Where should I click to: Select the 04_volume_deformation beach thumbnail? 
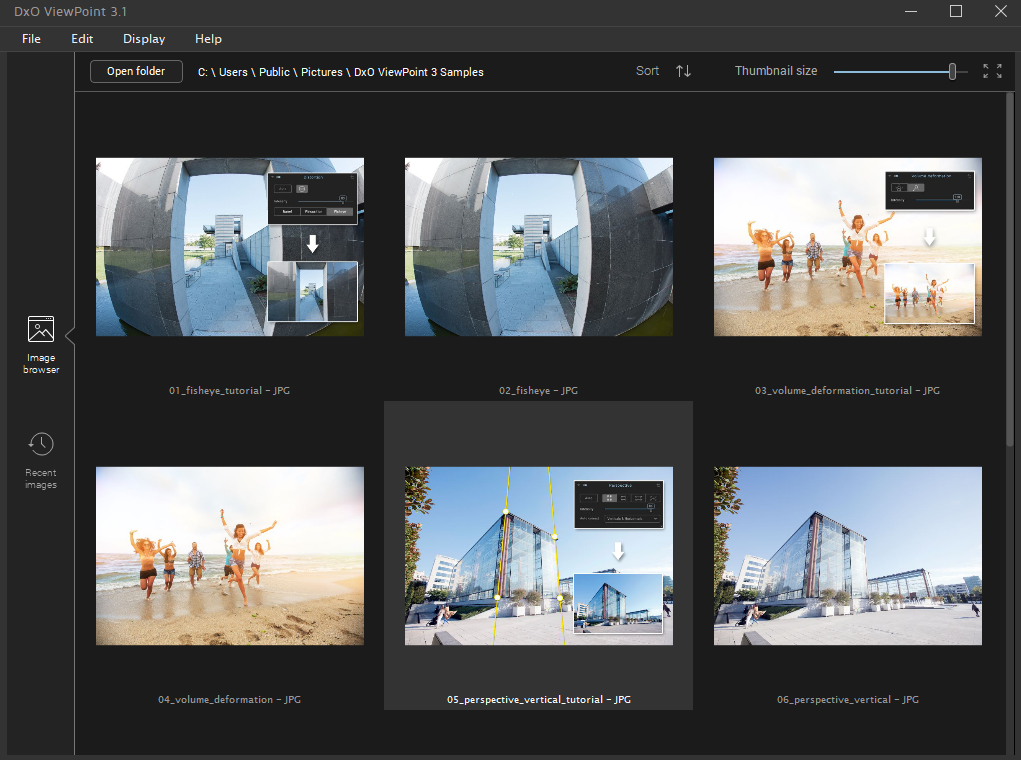pyautogui.click(x=230, y=555)
